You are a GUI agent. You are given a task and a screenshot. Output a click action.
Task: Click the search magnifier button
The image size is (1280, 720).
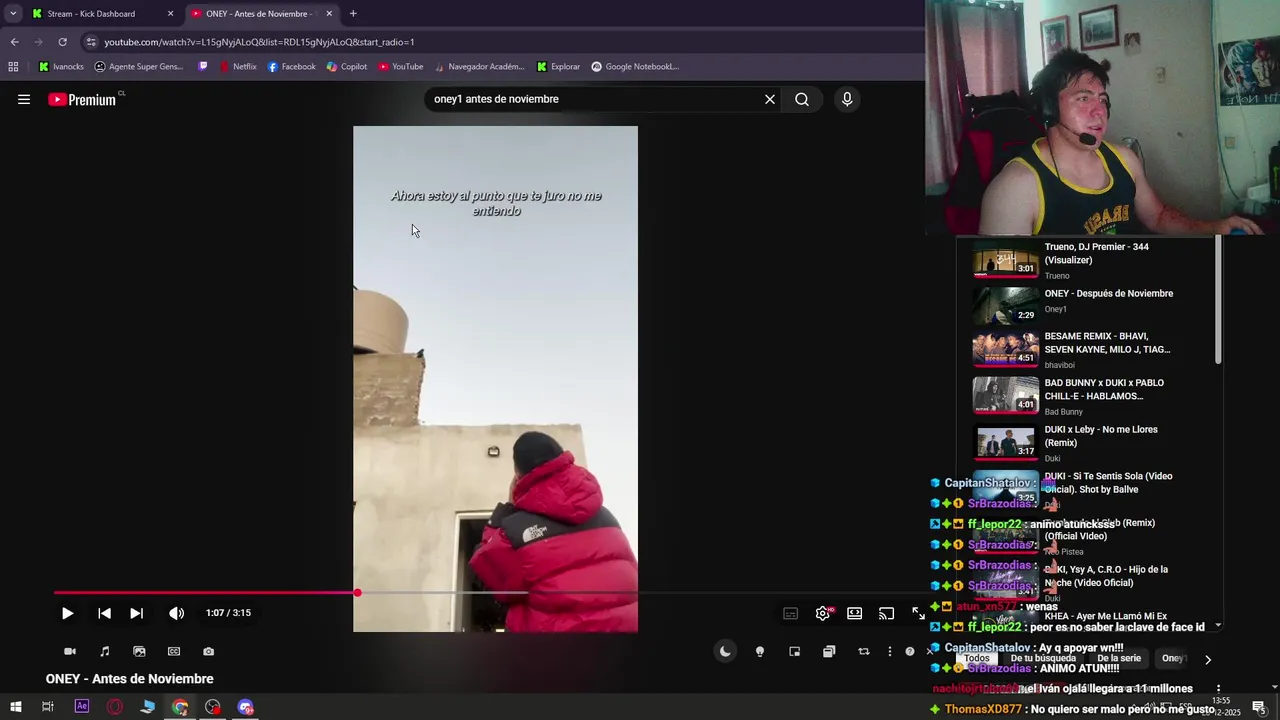pos(802,99)
